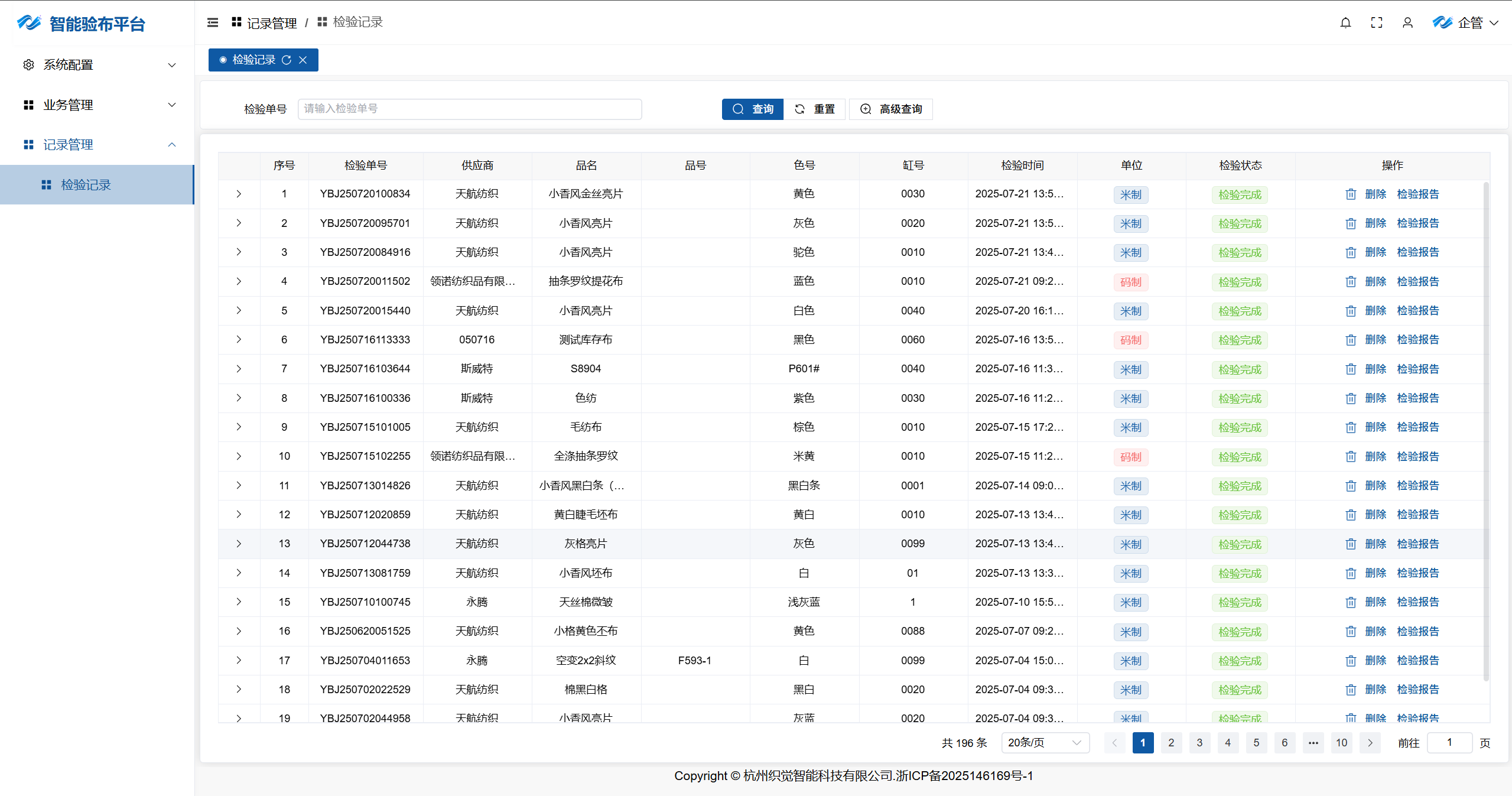
Task: Go to pagination page 3
Action: [1199, 743]
